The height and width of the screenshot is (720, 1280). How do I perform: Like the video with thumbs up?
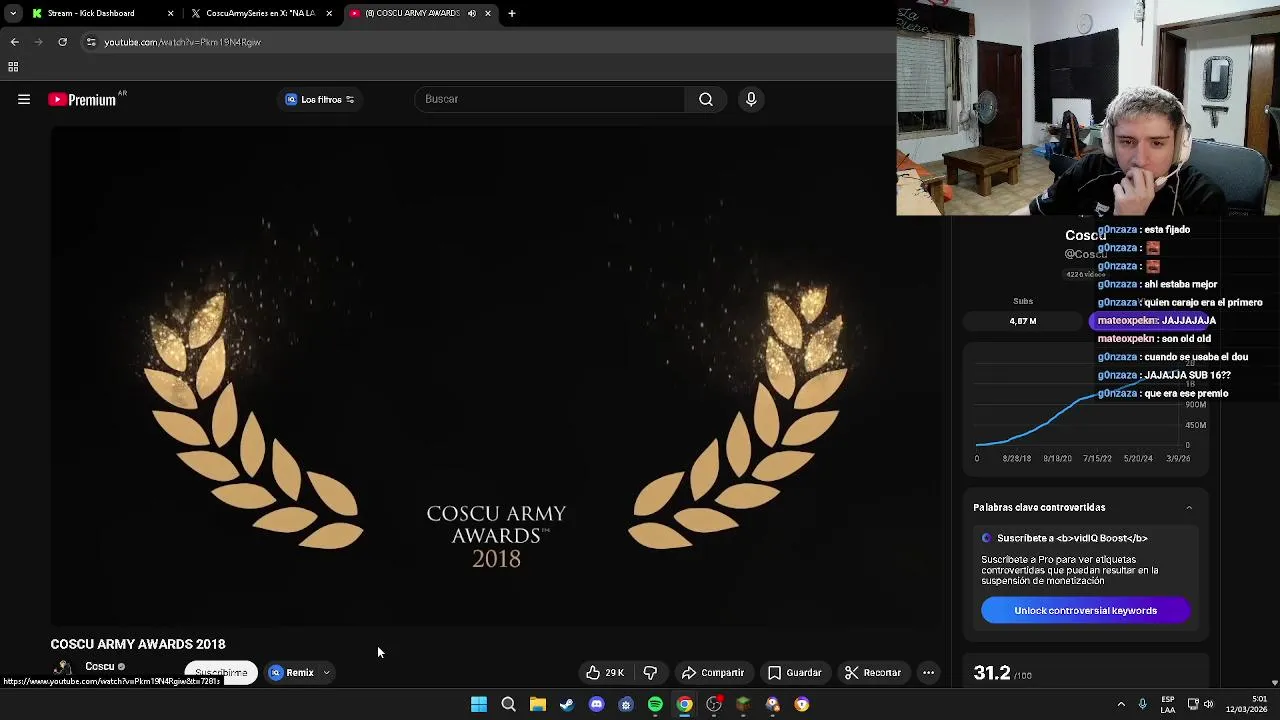pos(605,673)
